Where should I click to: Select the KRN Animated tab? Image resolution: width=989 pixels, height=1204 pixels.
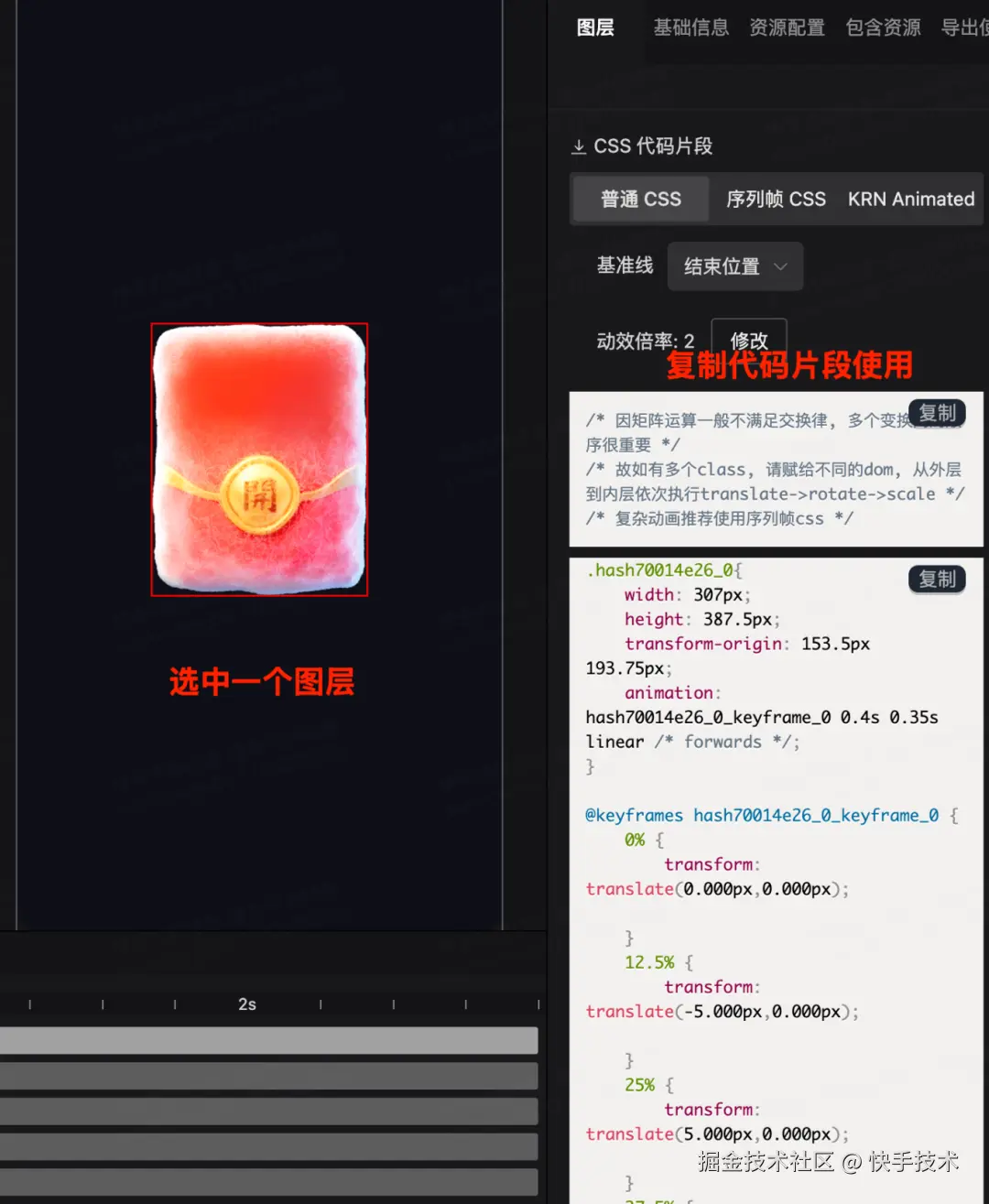pos(911,199)
